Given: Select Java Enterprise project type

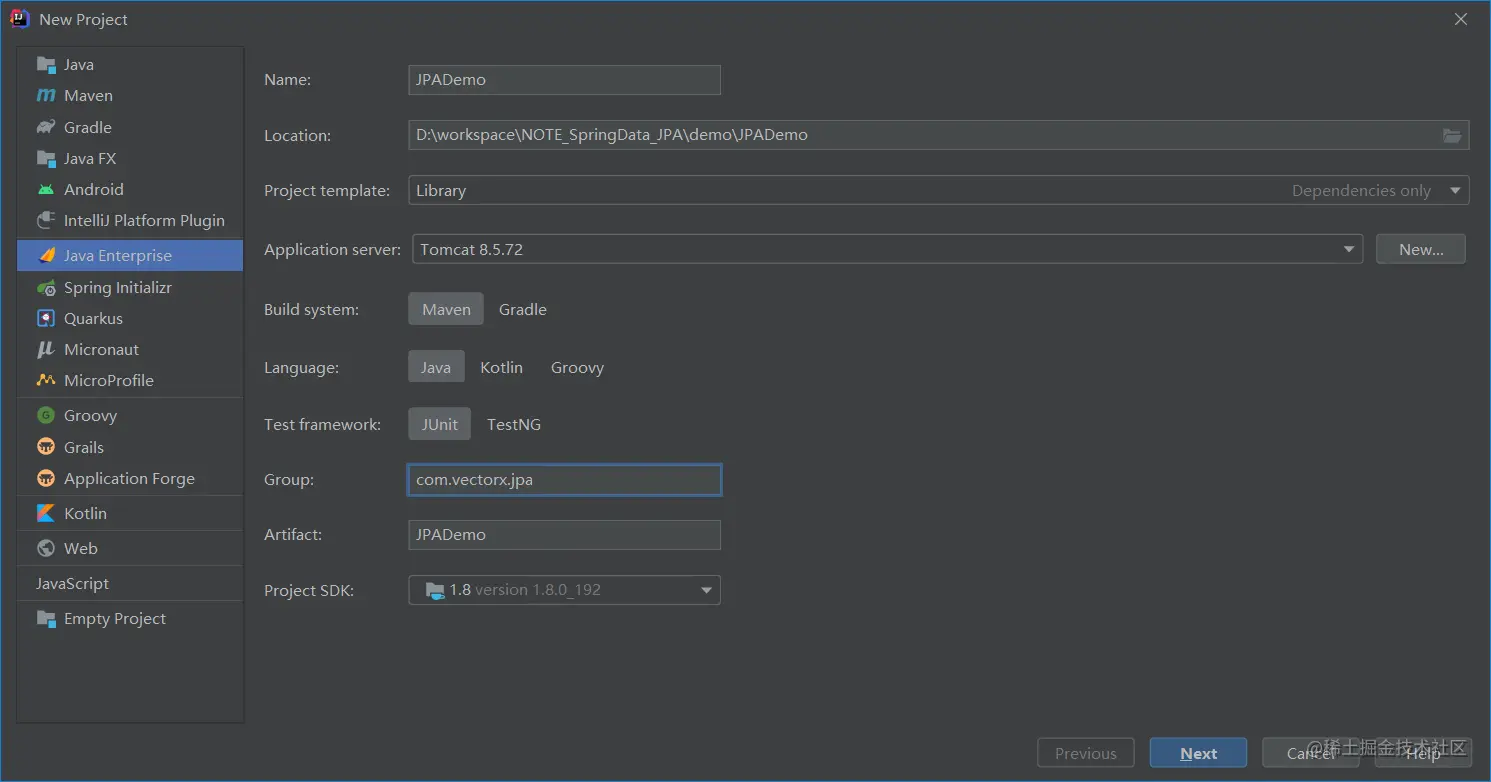Looking at the screenshot, I should click(130, 255).
